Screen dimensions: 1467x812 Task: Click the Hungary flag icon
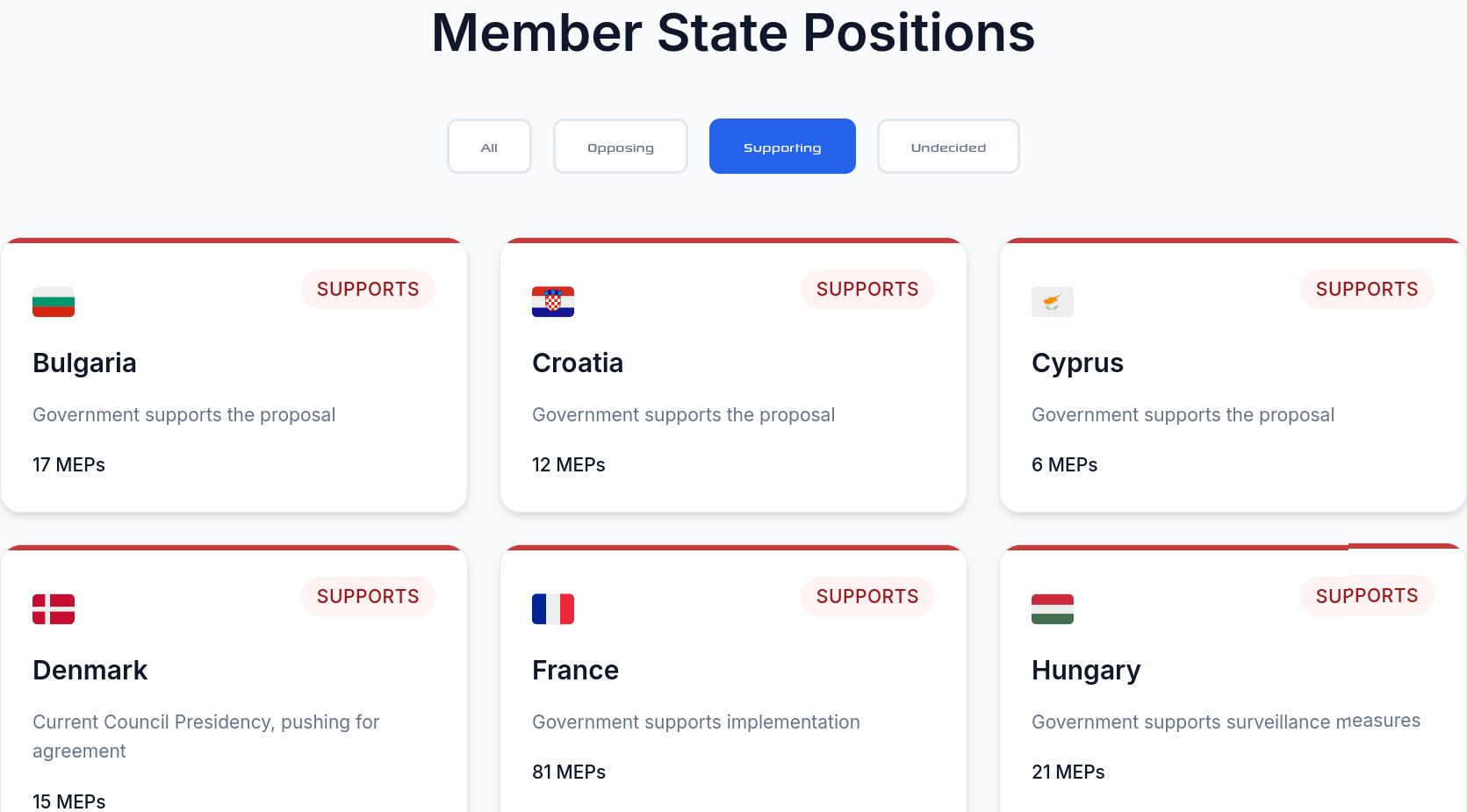tap(1053, 609)
